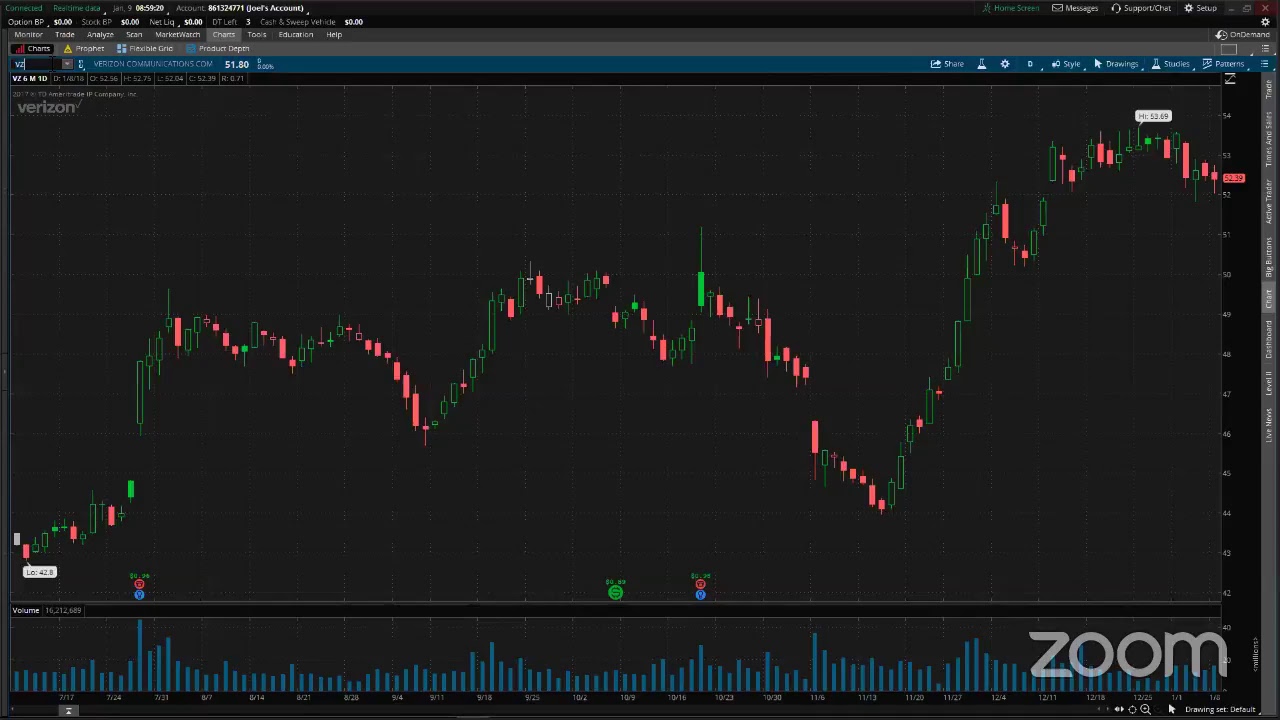
Task: Open the D timeframe dropdown
Action: 1030,64
